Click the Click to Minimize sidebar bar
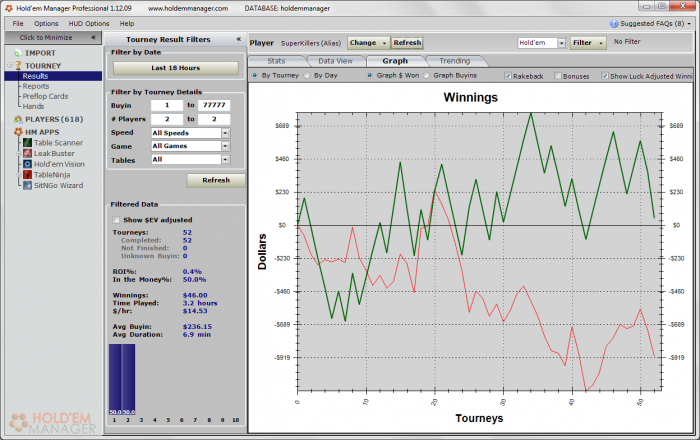The image size is (700, 440). pyautogui.click(x=53, y=37)
